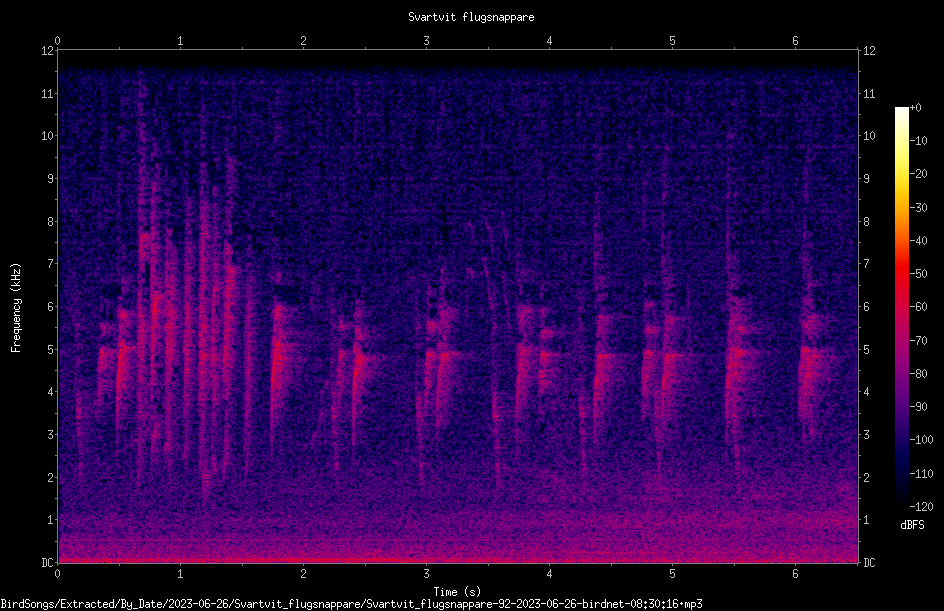Click the "-70" colorbar label

[918, 341]
